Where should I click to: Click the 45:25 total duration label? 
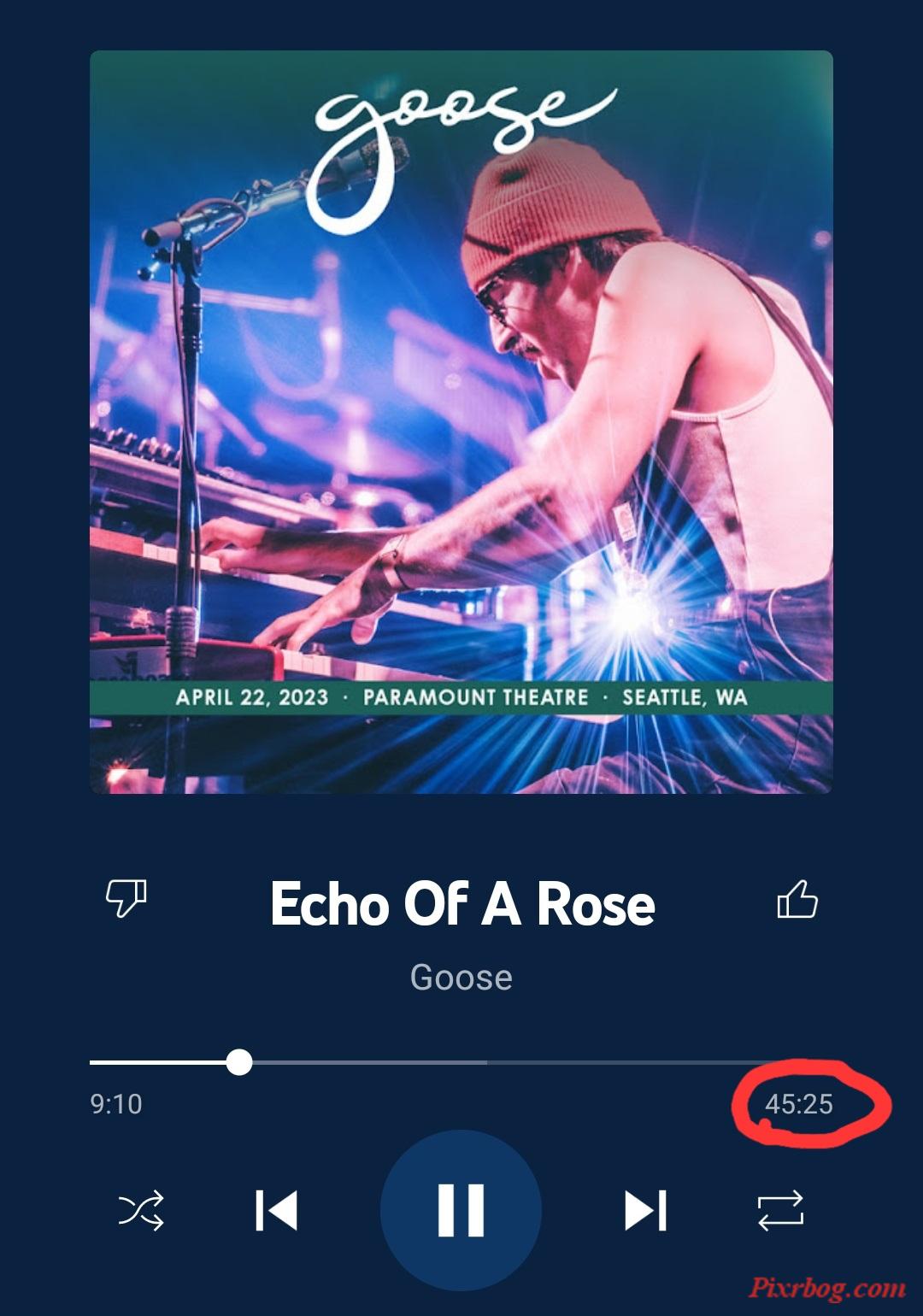tap(799, 1104)
